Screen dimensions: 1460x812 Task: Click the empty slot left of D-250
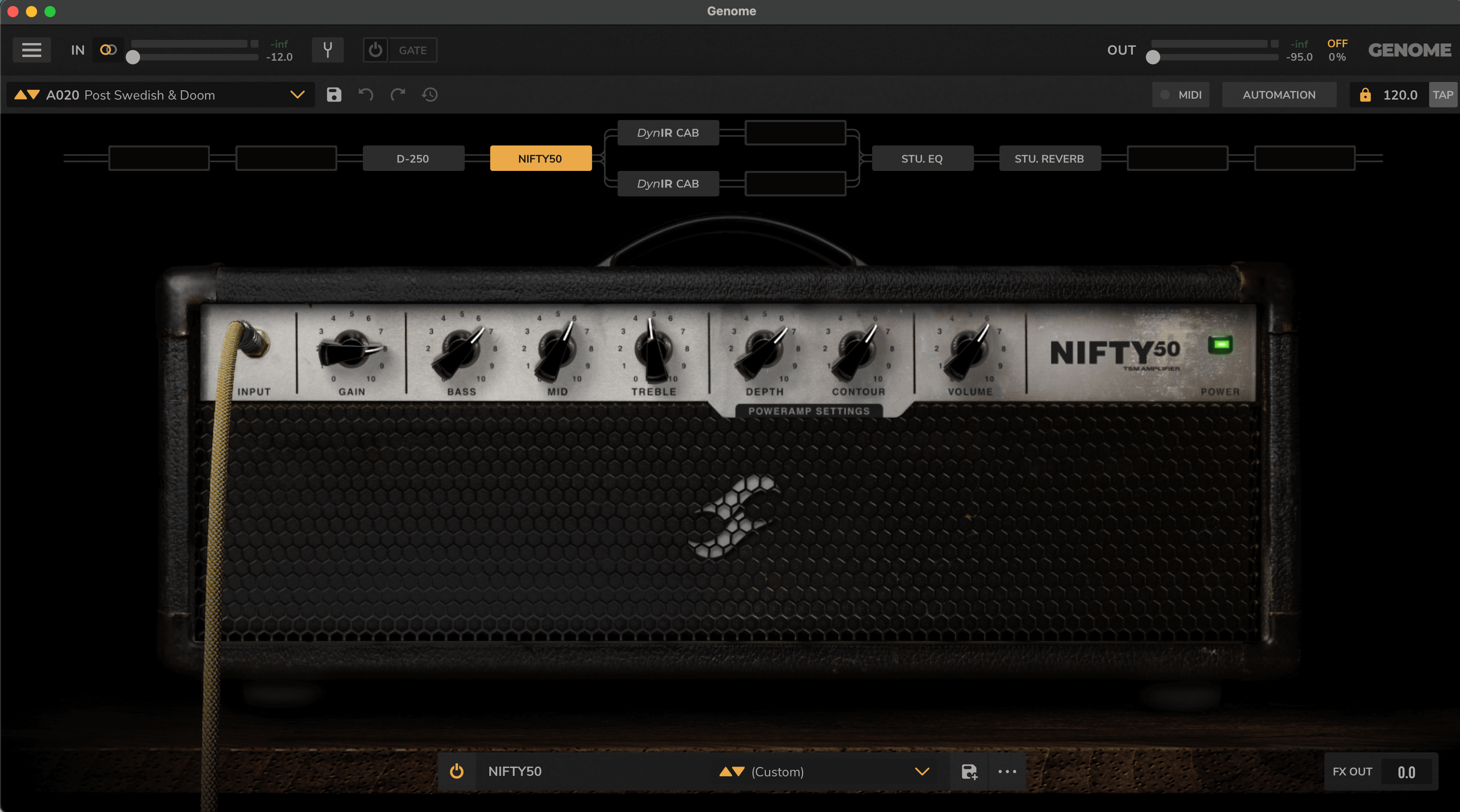[286, 158]
